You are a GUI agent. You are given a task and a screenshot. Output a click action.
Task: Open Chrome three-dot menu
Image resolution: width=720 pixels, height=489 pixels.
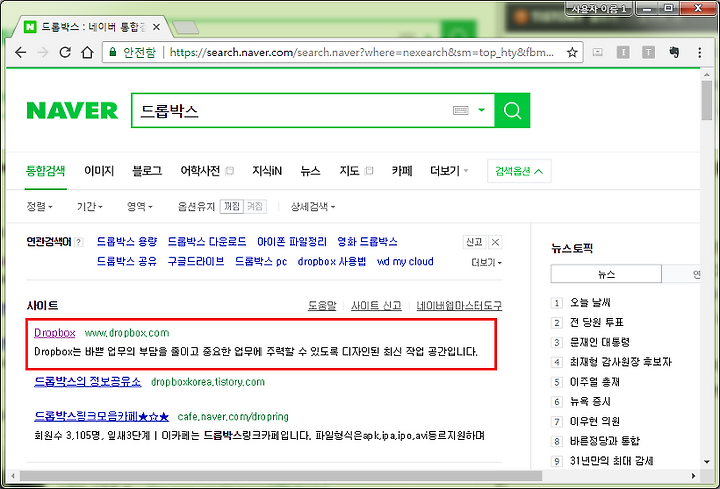699,52
